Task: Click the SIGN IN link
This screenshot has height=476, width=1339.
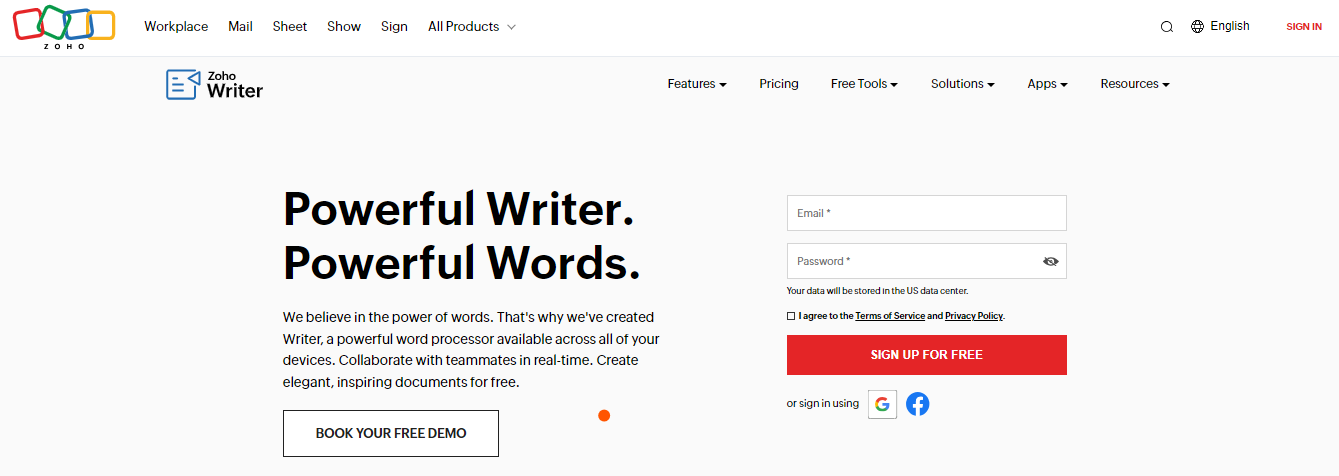Action: pyautogui.click(x=1304, y=27)
